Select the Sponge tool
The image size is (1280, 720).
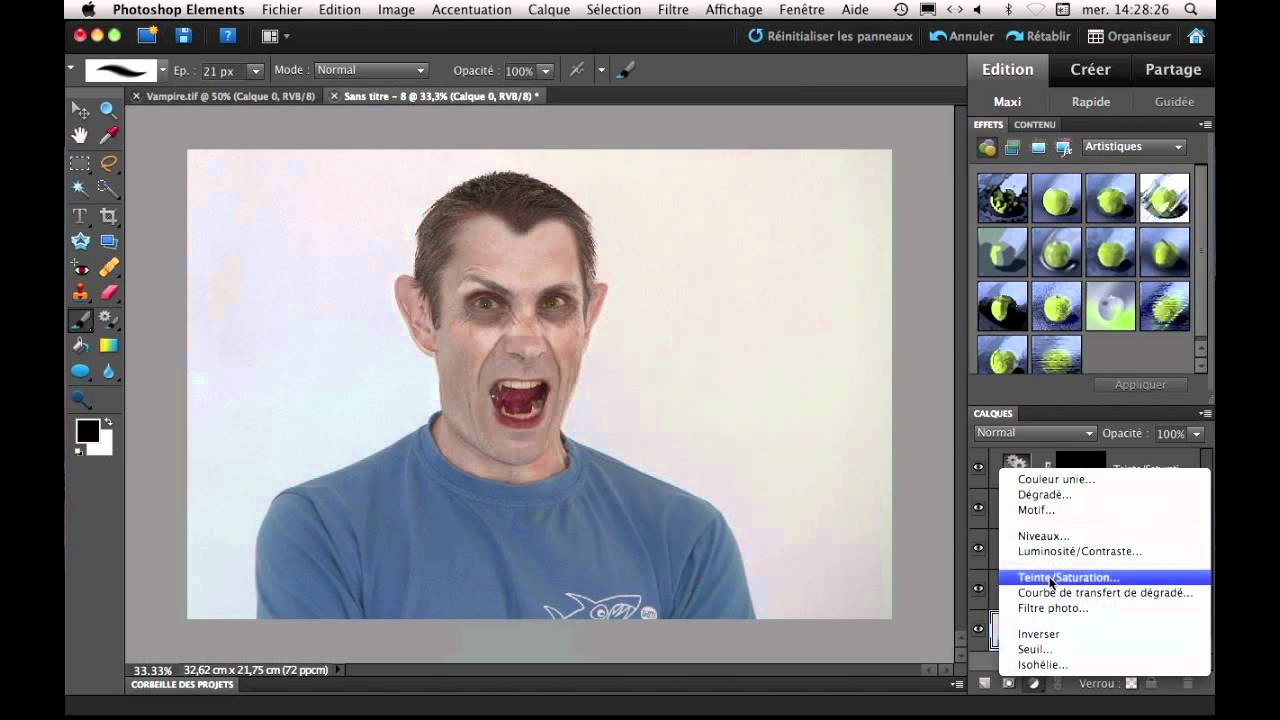[80, 399]
